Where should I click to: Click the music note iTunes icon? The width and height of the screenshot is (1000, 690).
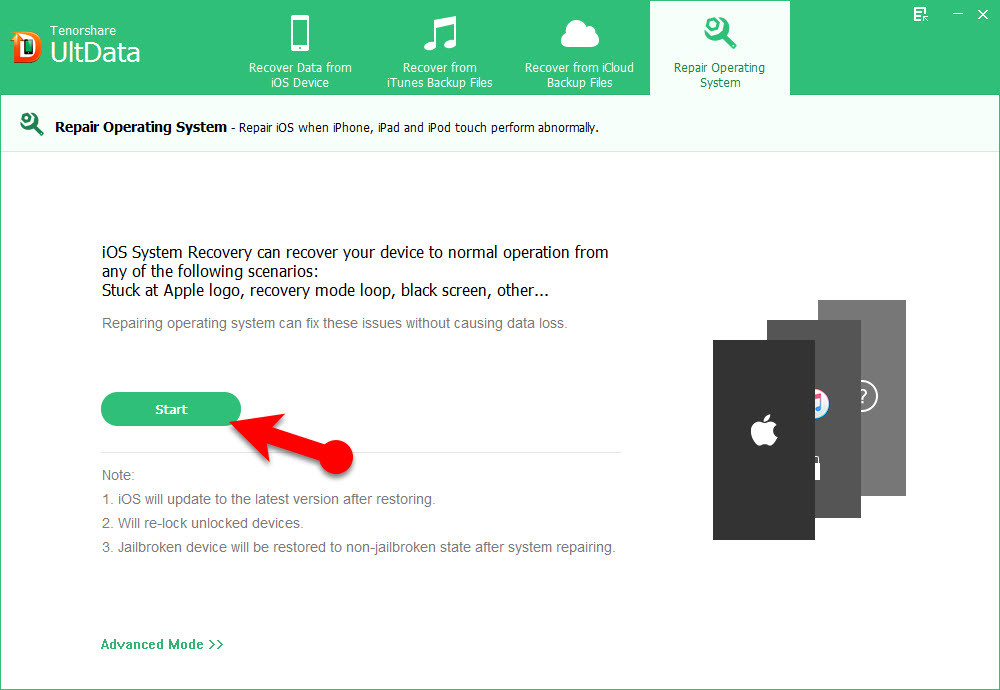click(x=440, y=33)
